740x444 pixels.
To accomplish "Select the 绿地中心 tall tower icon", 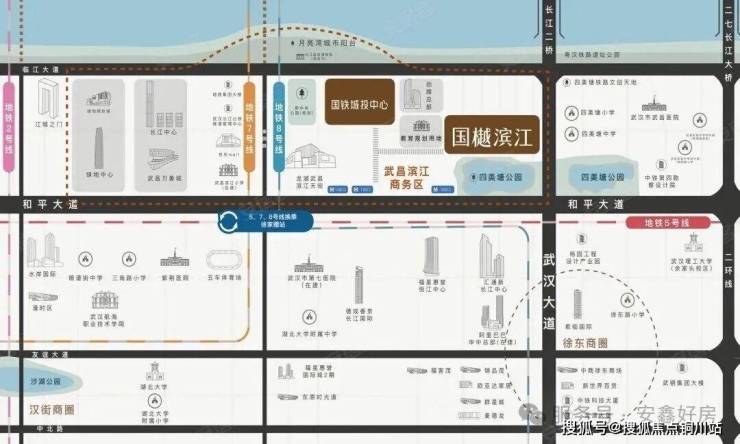I will [99, 148].
